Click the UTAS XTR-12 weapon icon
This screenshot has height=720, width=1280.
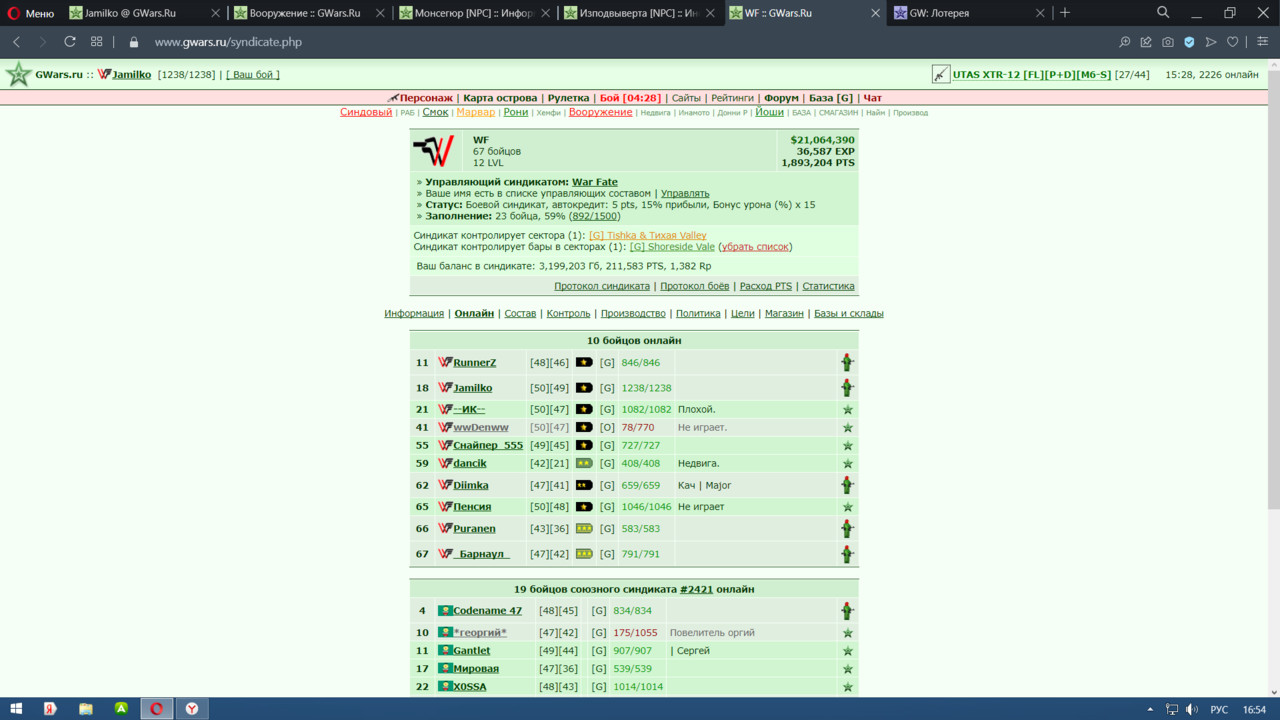click(941, 74)
